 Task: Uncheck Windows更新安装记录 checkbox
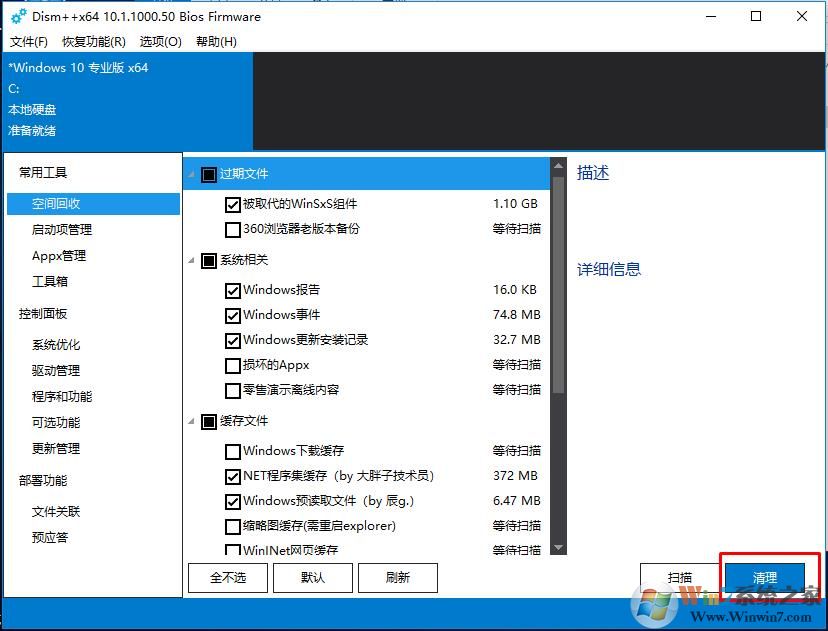point(232,341)
